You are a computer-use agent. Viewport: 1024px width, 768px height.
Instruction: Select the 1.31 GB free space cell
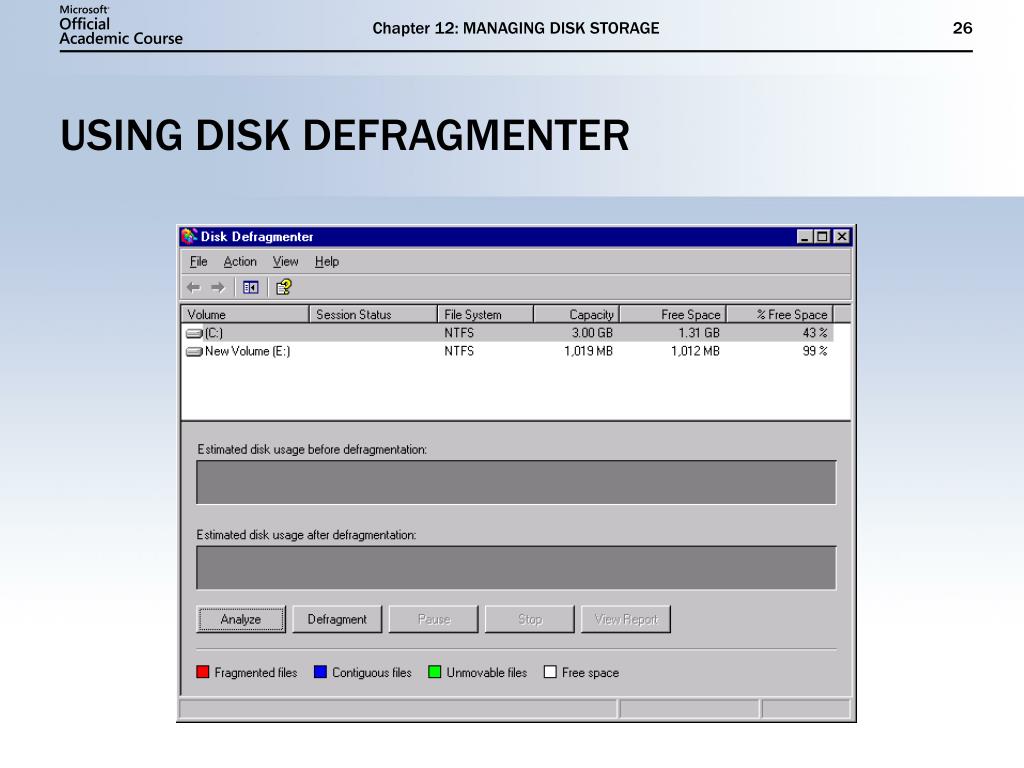tap(699, 333)
